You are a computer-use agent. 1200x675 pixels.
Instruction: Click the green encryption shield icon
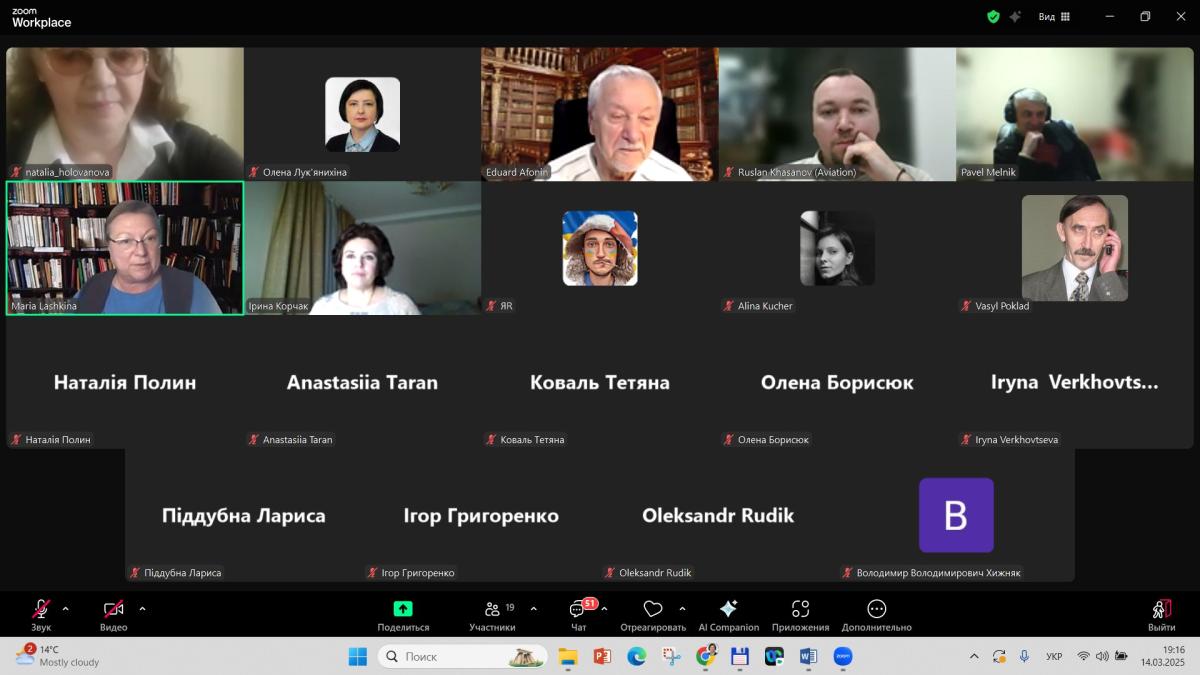[993, 17]
